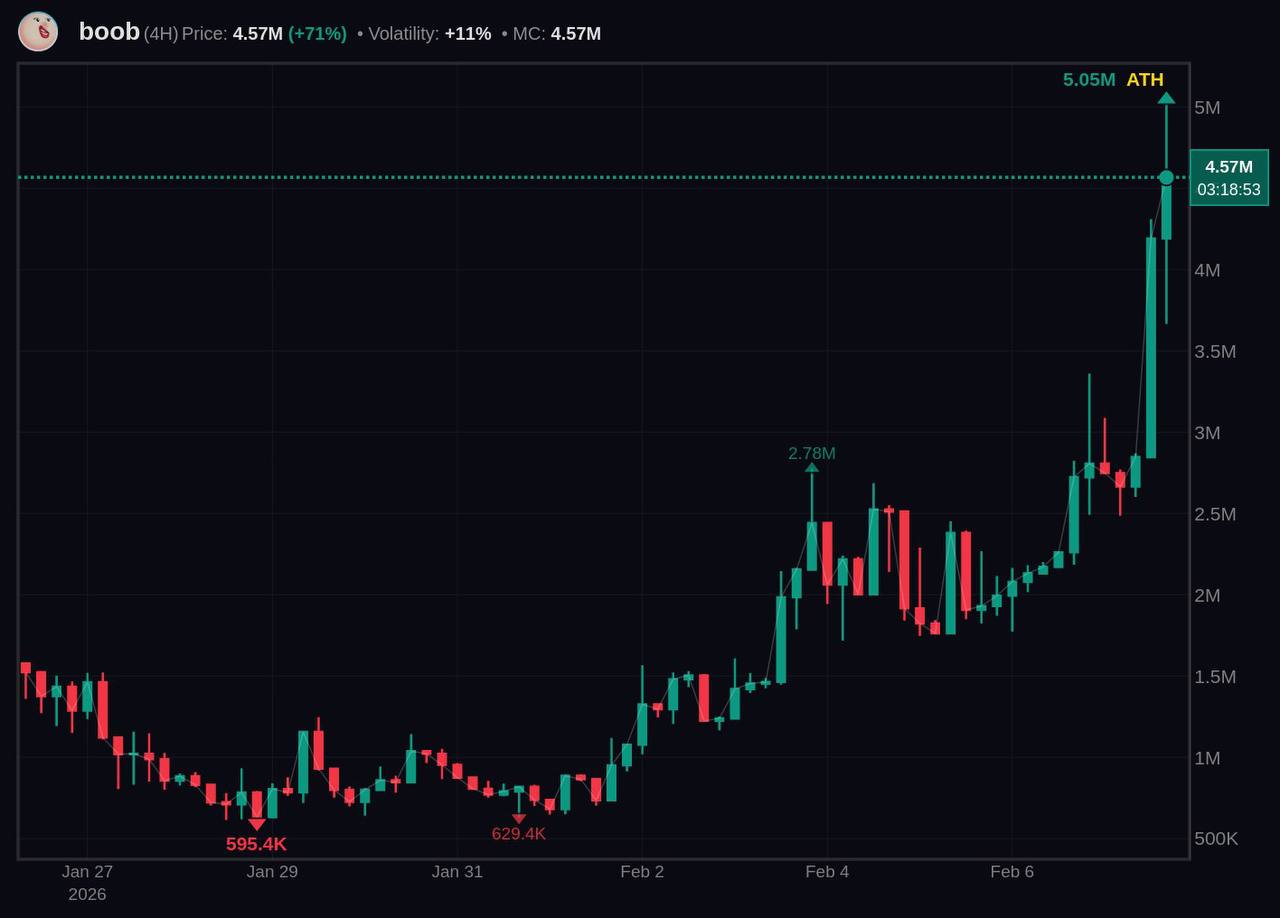Click the boob token avatar icon
The height and width of the screenshot is (918, 1280).
coord(38,32)
